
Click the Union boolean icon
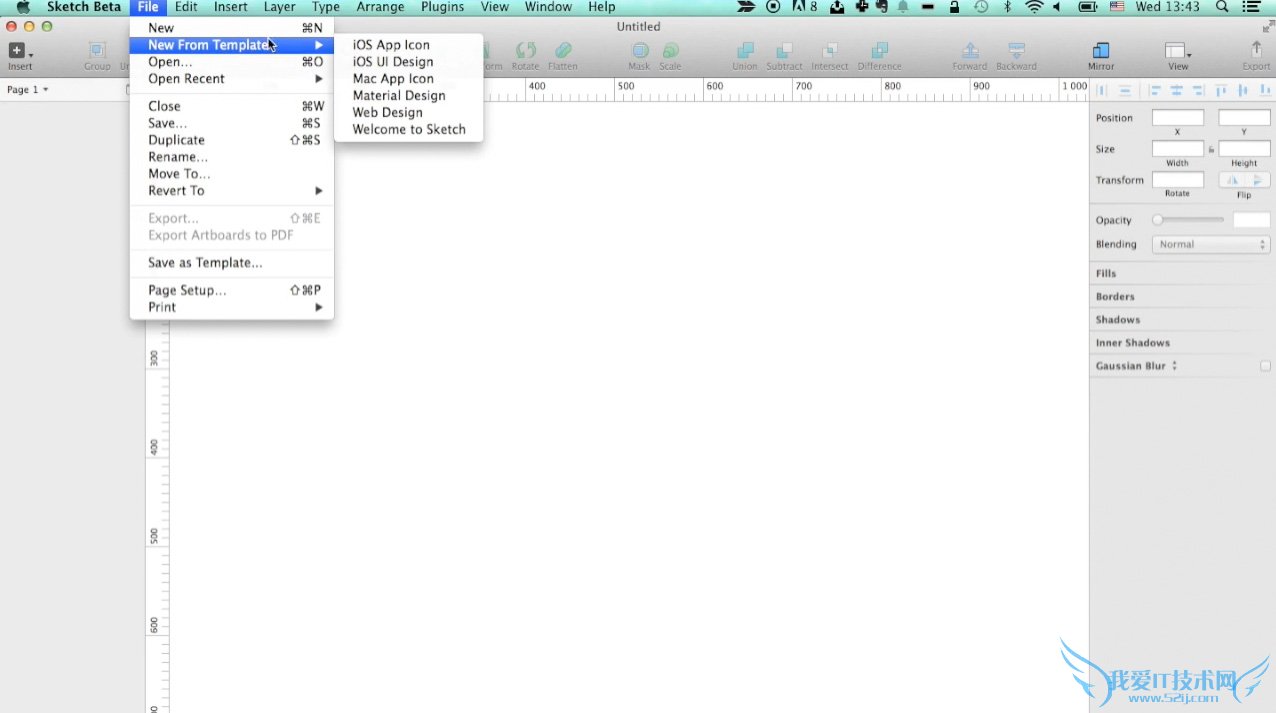pos(745,50)
